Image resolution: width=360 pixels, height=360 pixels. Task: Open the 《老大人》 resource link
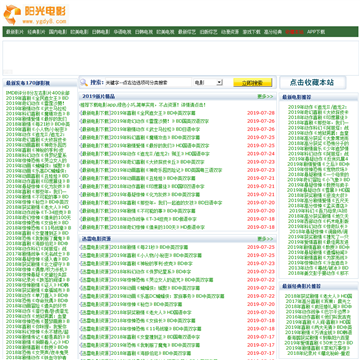(151, 312)
